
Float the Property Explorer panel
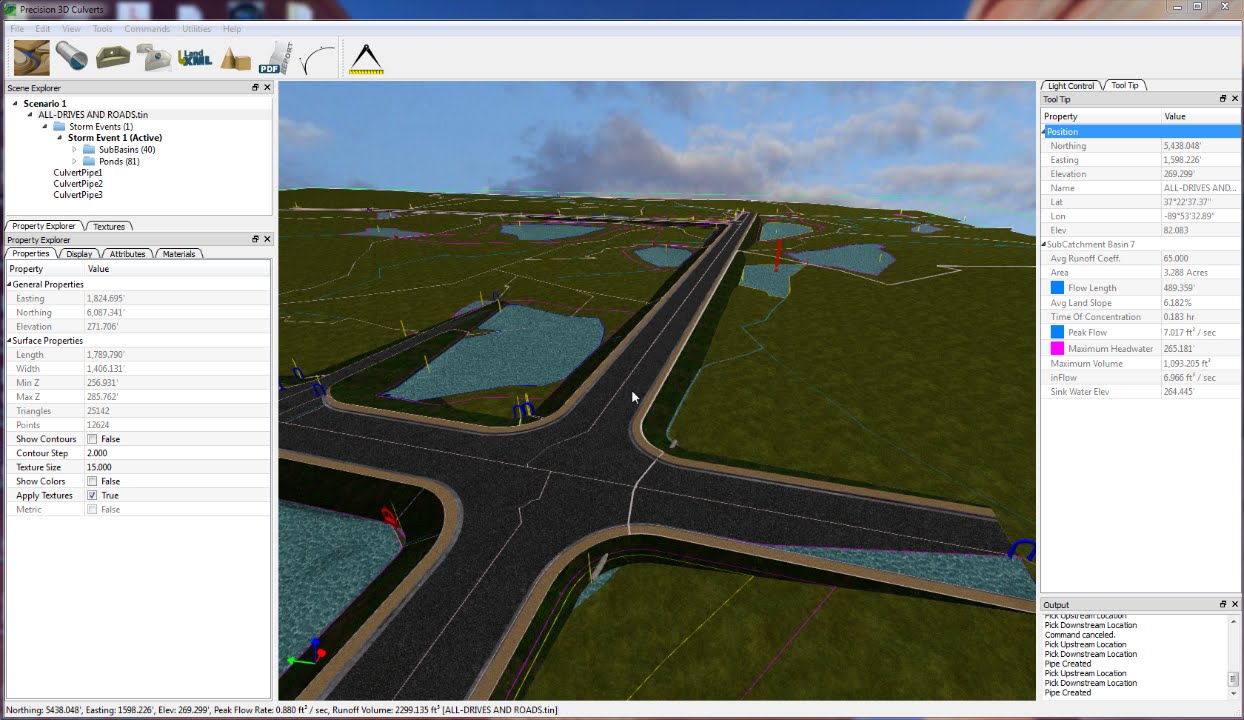tap(255, 240)
